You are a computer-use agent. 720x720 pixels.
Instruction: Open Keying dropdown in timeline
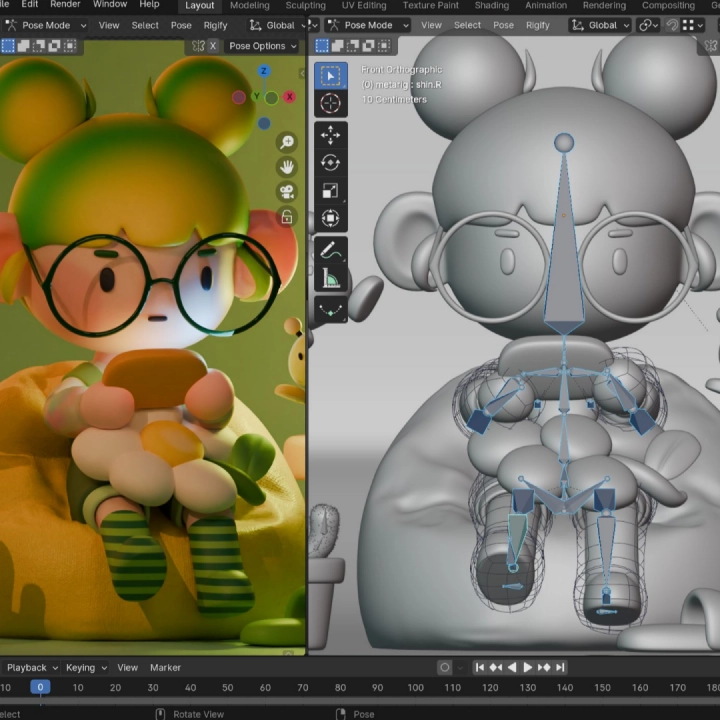(86, 667)
